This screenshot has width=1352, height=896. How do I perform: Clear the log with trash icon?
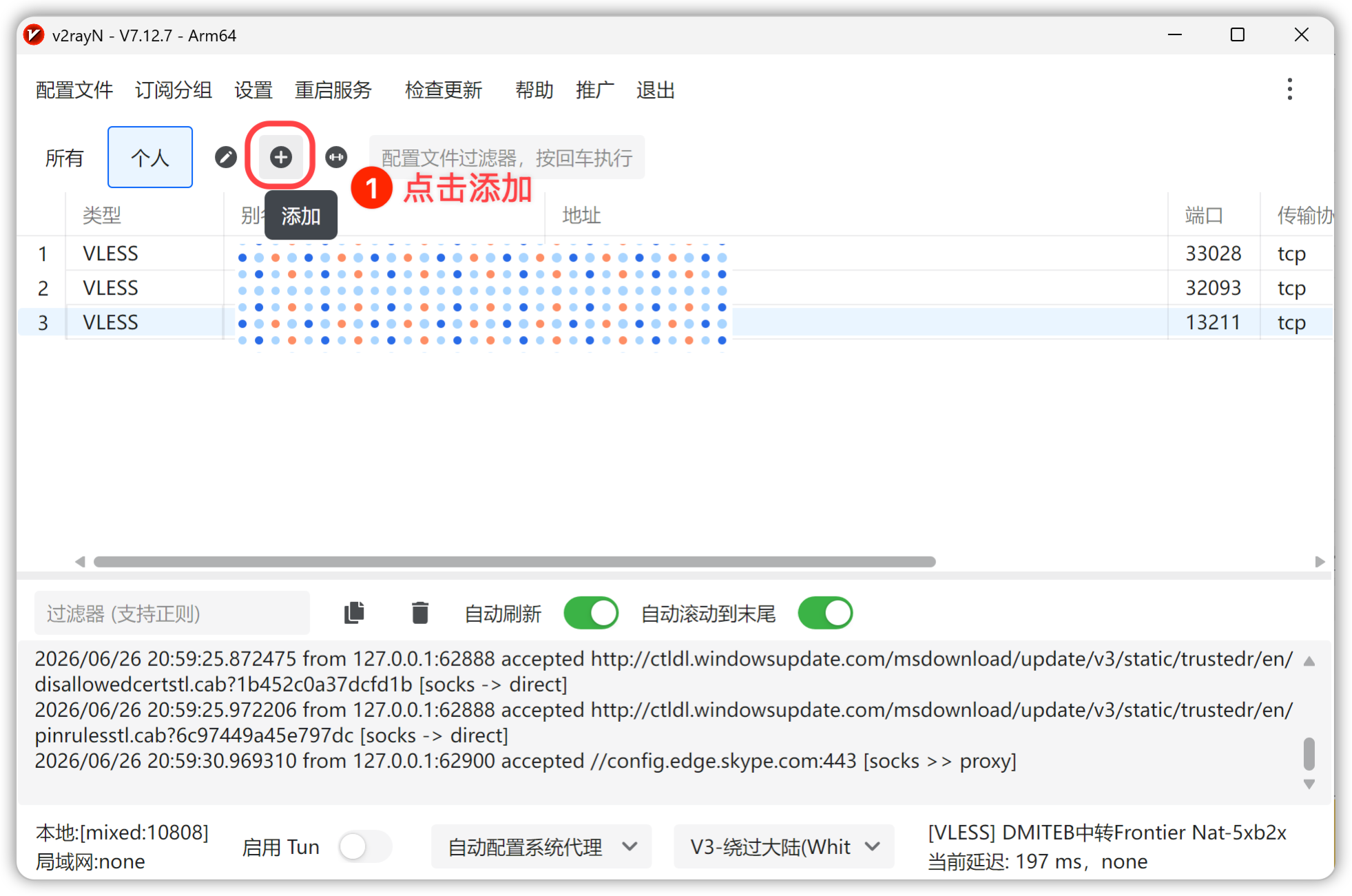coord(419,613)
